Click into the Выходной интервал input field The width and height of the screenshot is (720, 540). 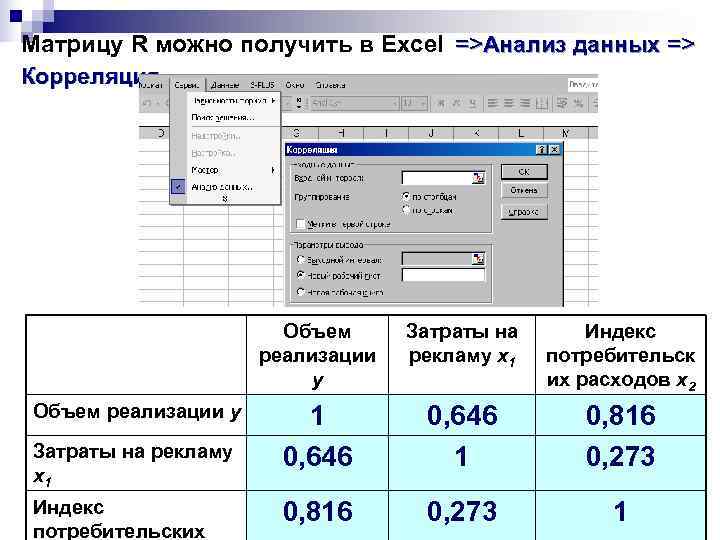437,259
